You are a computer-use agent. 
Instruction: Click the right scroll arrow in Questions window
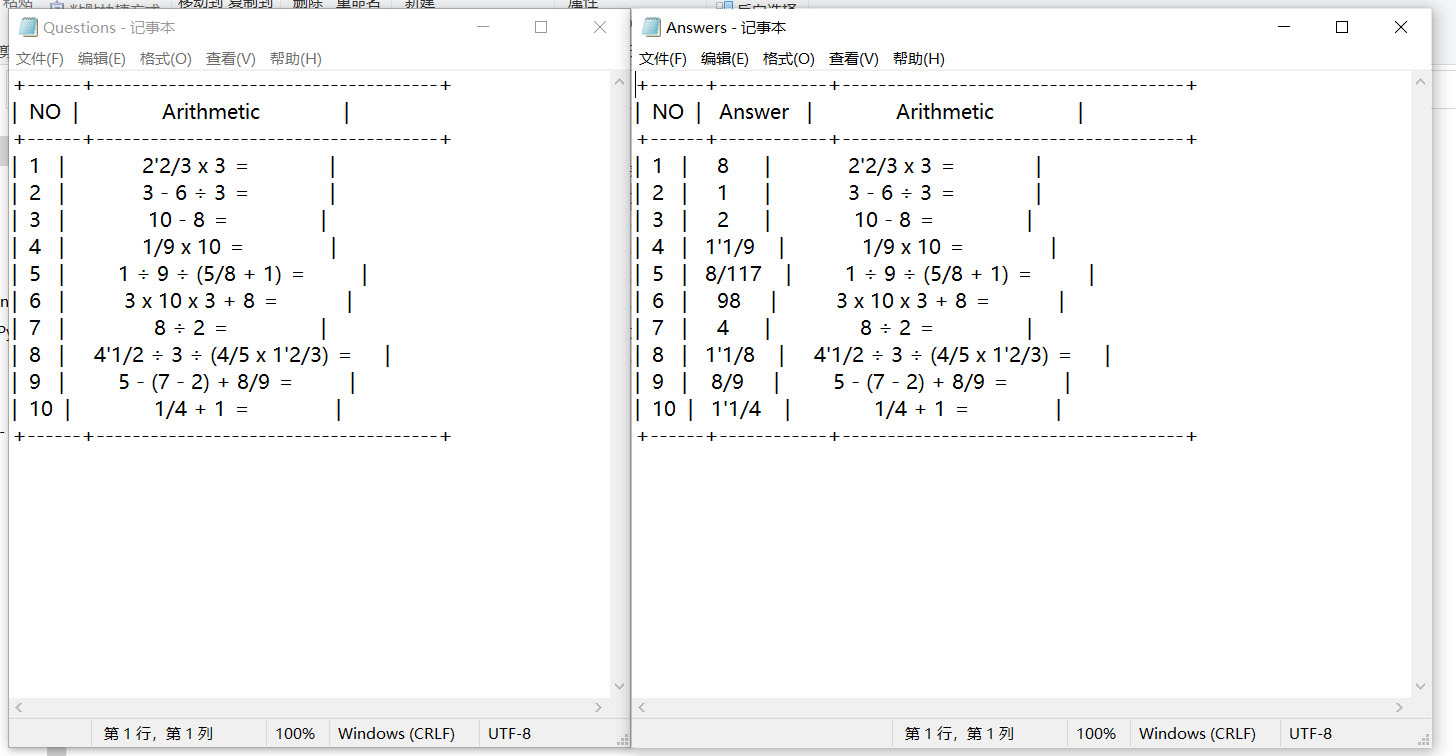(x=599, y=707)
